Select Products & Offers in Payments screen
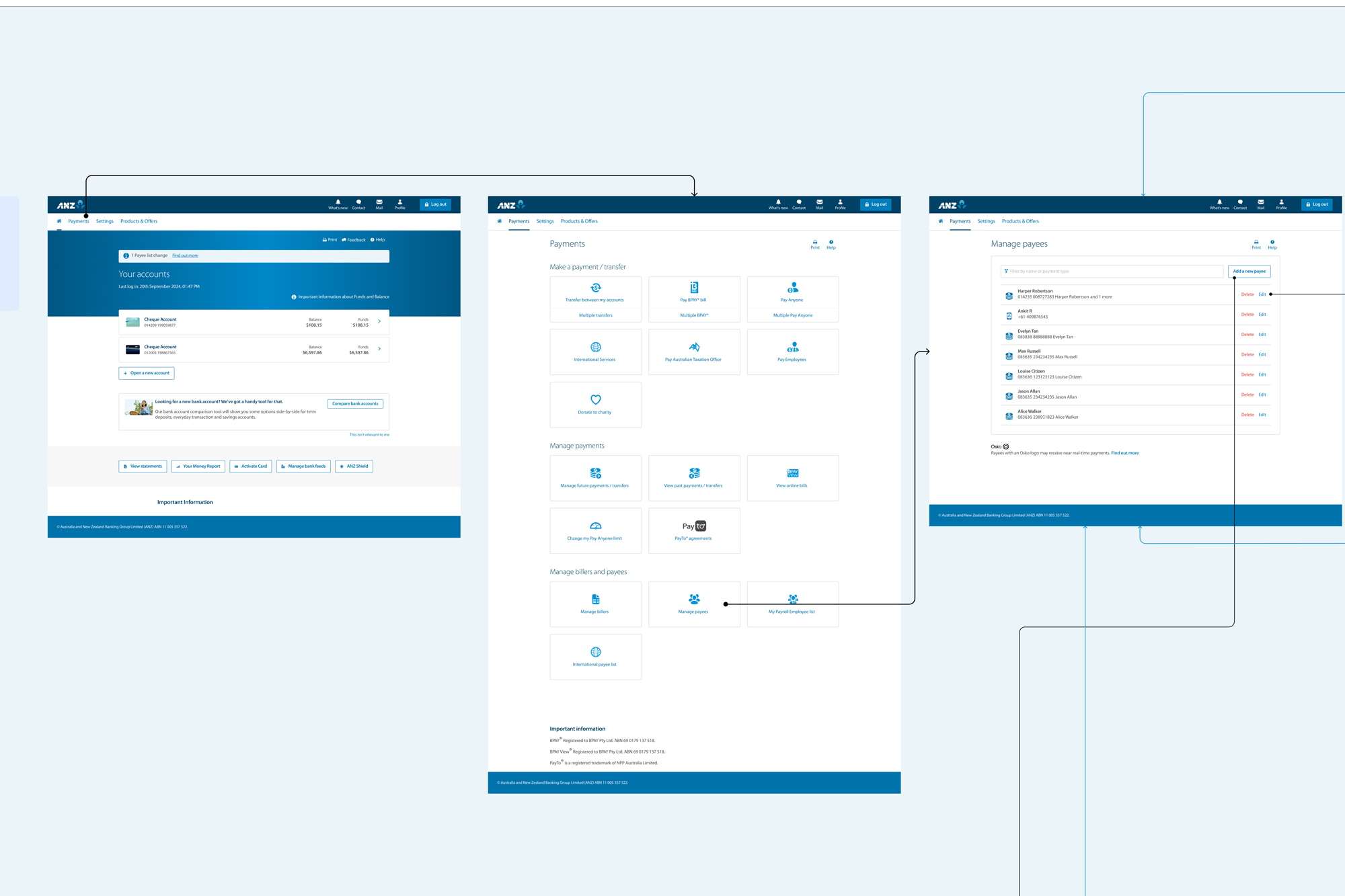Viewport: 1345px width, 896px height. (579, 221)
